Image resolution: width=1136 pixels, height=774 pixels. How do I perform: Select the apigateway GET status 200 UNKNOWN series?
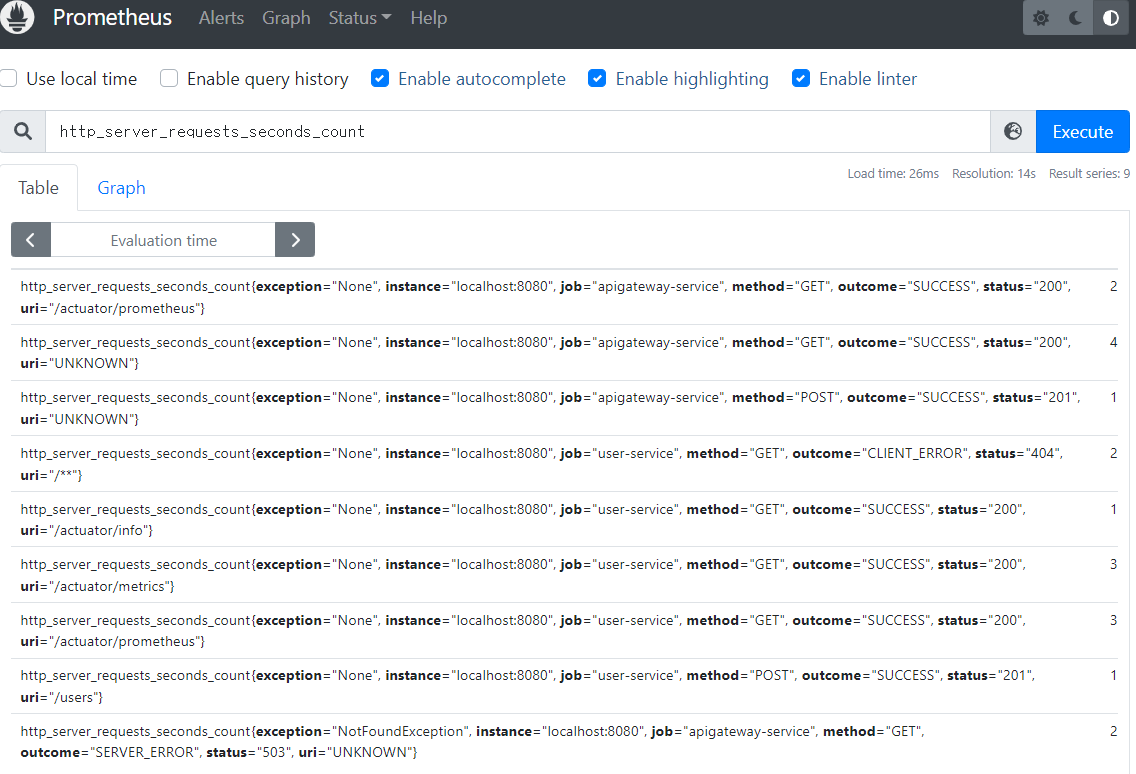coord(564,353)
